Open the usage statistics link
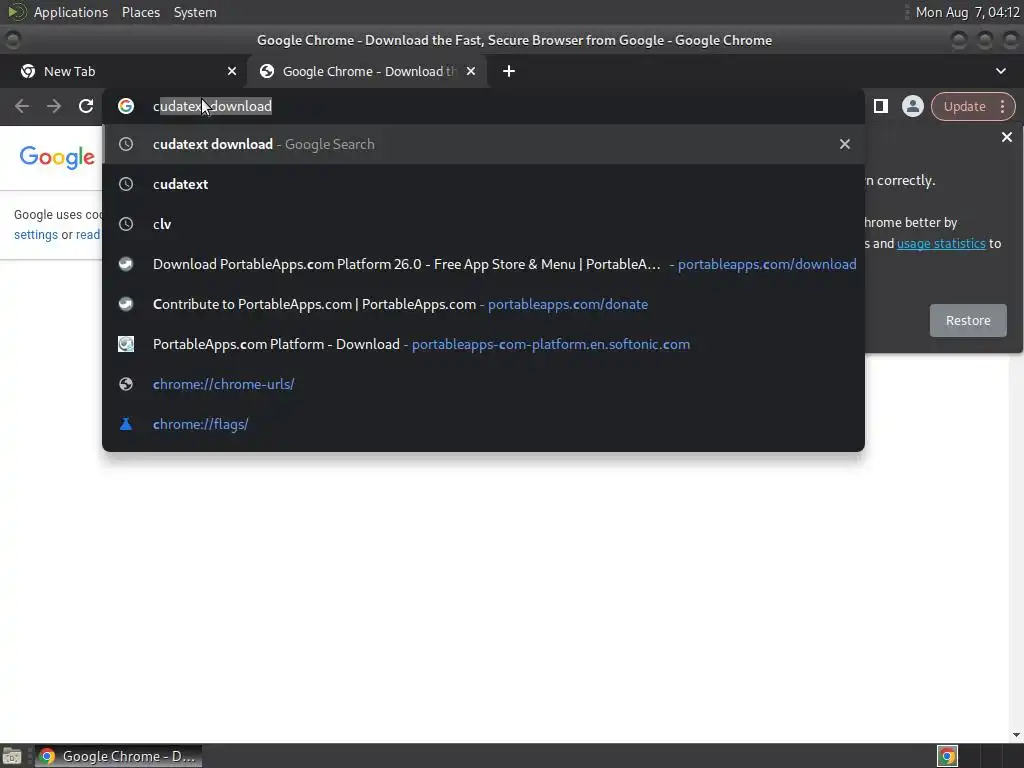 941,244
